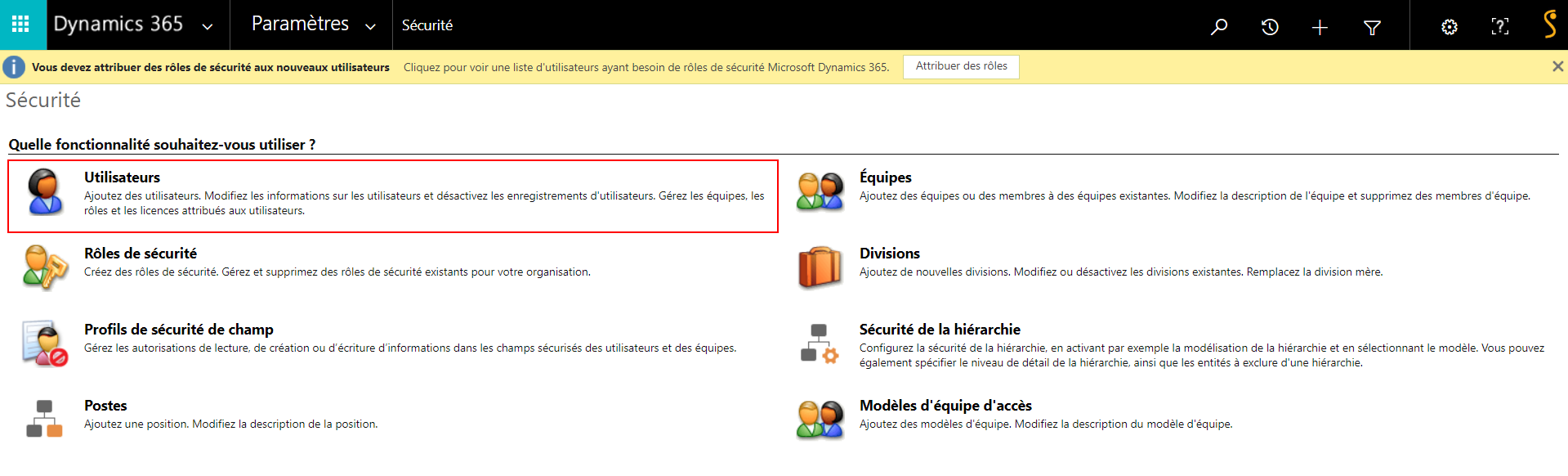Open the Utilisateurs link
Image resolution: width=1568 pixels, height=476 pixels.
point(122,177)
